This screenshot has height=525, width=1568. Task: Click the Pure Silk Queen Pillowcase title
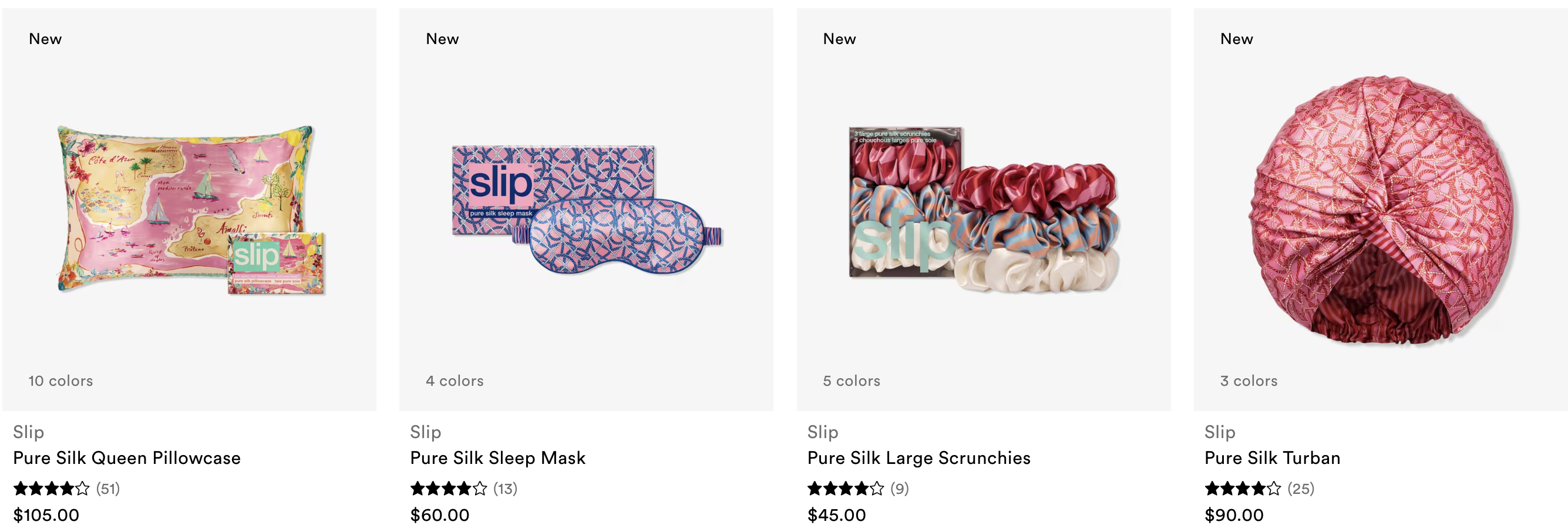[127, 457]
